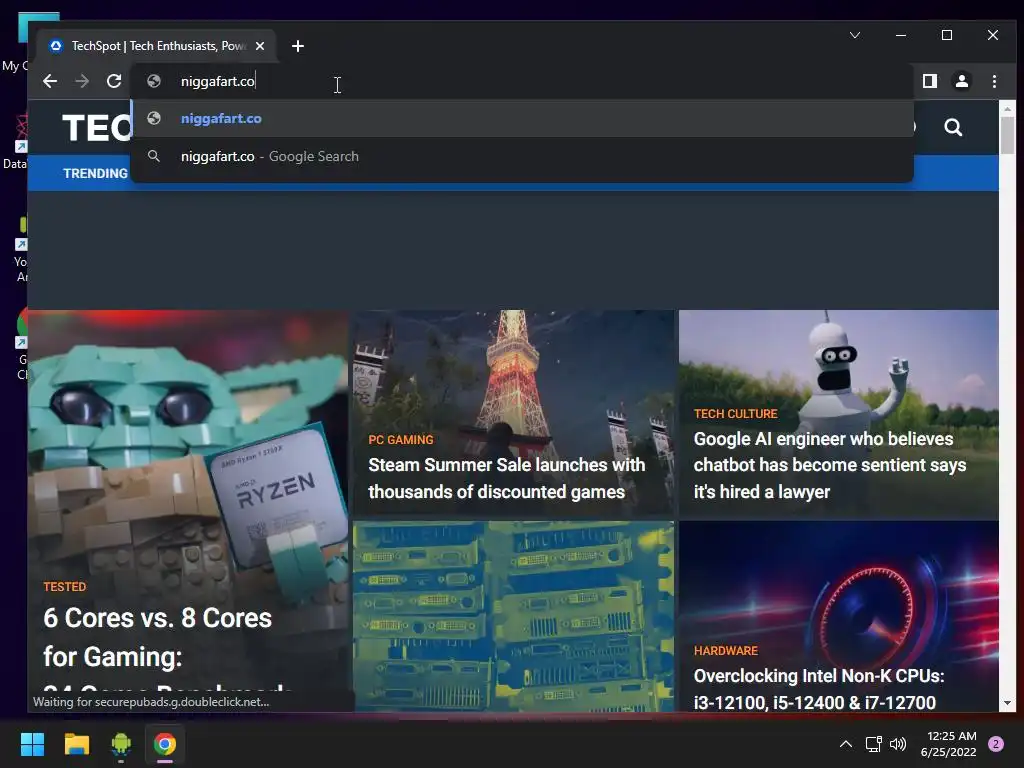1024x768 pixels.
Task: Show hidden tray icons with the chevron
Action: coord(846,744)
